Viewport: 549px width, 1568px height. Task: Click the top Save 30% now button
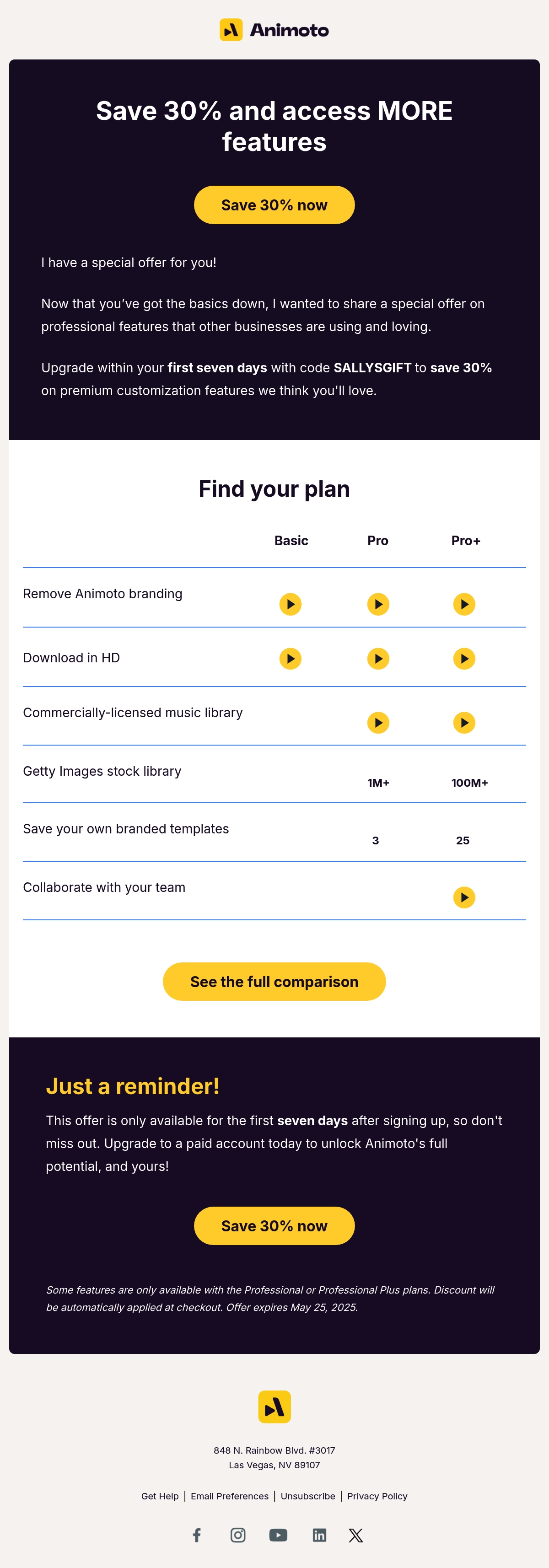click(274, 204)
